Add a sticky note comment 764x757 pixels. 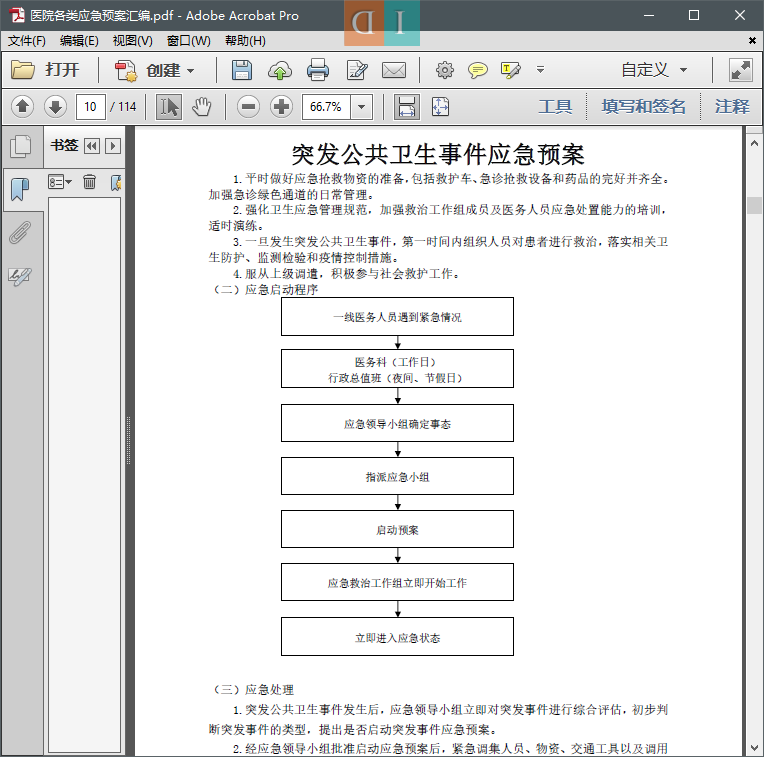click(478, 70)
